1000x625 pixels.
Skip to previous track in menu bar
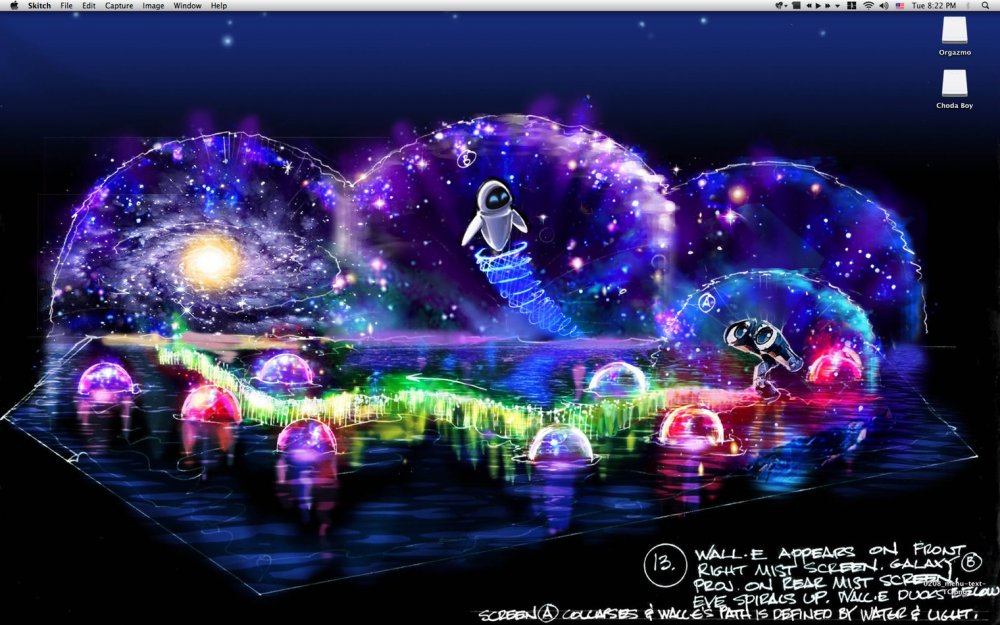[x=809, y=6]
